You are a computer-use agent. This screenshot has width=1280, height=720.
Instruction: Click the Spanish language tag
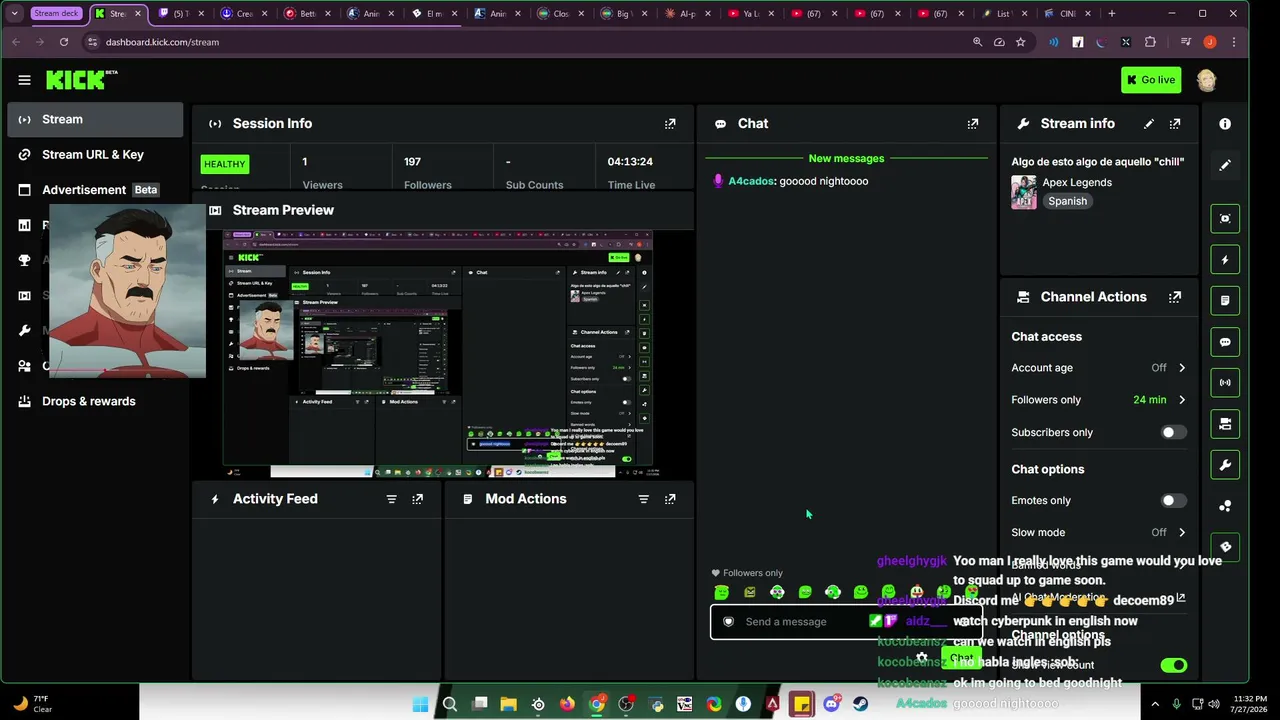[1067, 201]
